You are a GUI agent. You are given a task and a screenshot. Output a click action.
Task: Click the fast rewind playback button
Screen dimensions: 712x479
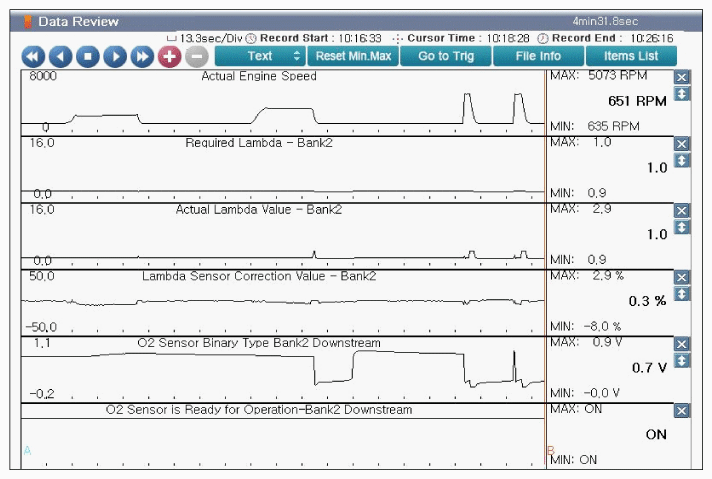coord(33,56)
